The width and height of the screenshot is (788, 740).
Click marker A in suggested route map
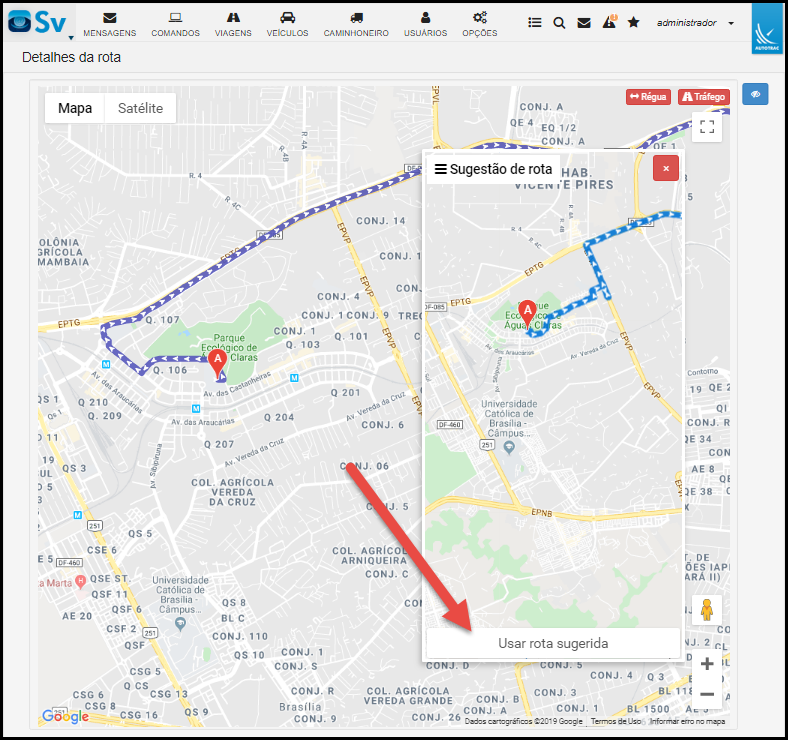point(527,314)
